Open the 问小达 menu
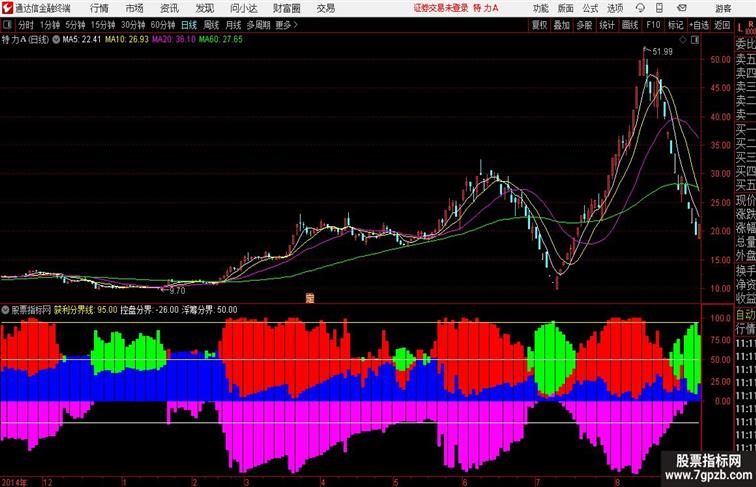Viewport: 756px width, 487px height. (x=243, y=8)
